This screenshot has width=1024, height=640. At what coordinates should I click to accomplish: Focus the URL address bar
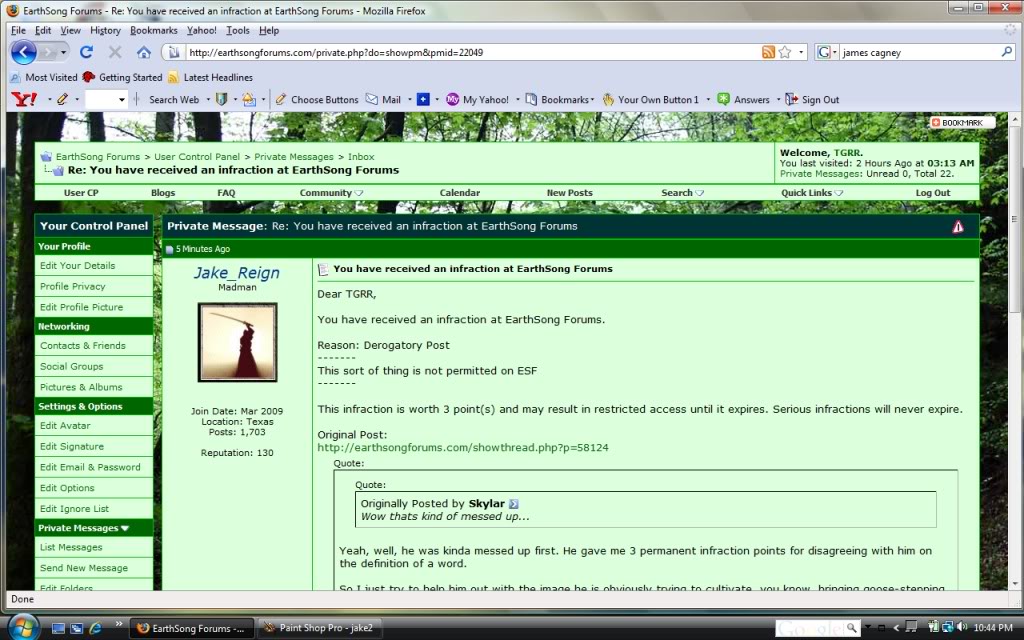pyautogui.click(x=472, y=52)
